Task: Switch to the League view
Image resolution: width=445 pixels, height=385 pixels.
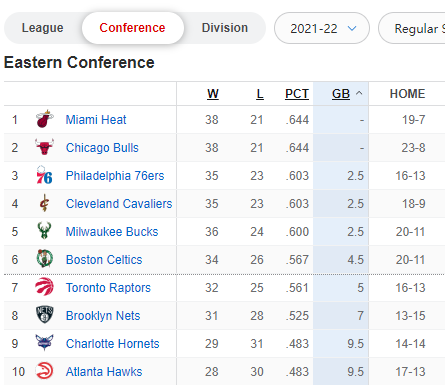Action: [43, 28]
